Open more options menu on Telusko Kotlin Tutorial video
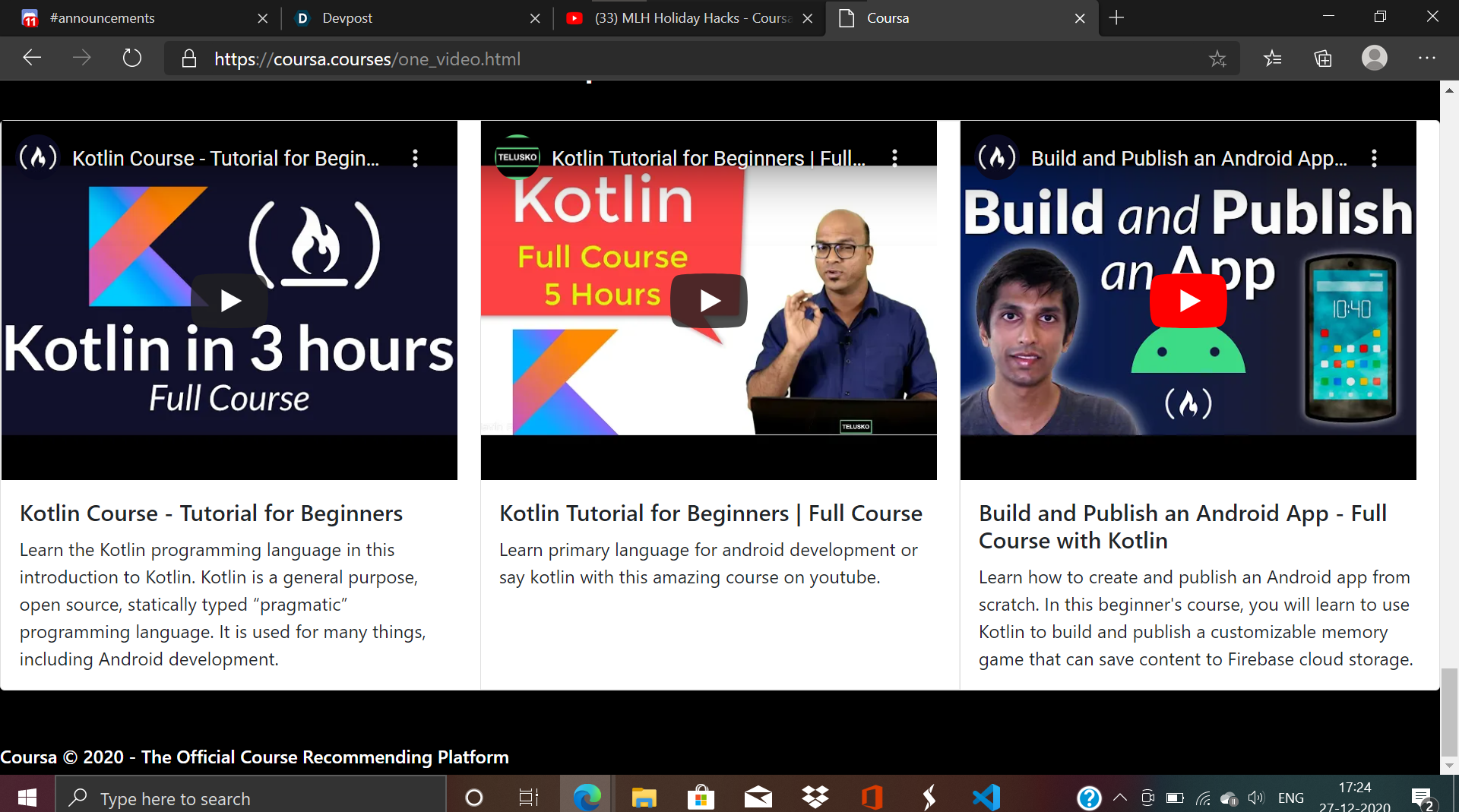Image resolution: width=1459 pixels, height=812 pixels. (x=894, y=158)
